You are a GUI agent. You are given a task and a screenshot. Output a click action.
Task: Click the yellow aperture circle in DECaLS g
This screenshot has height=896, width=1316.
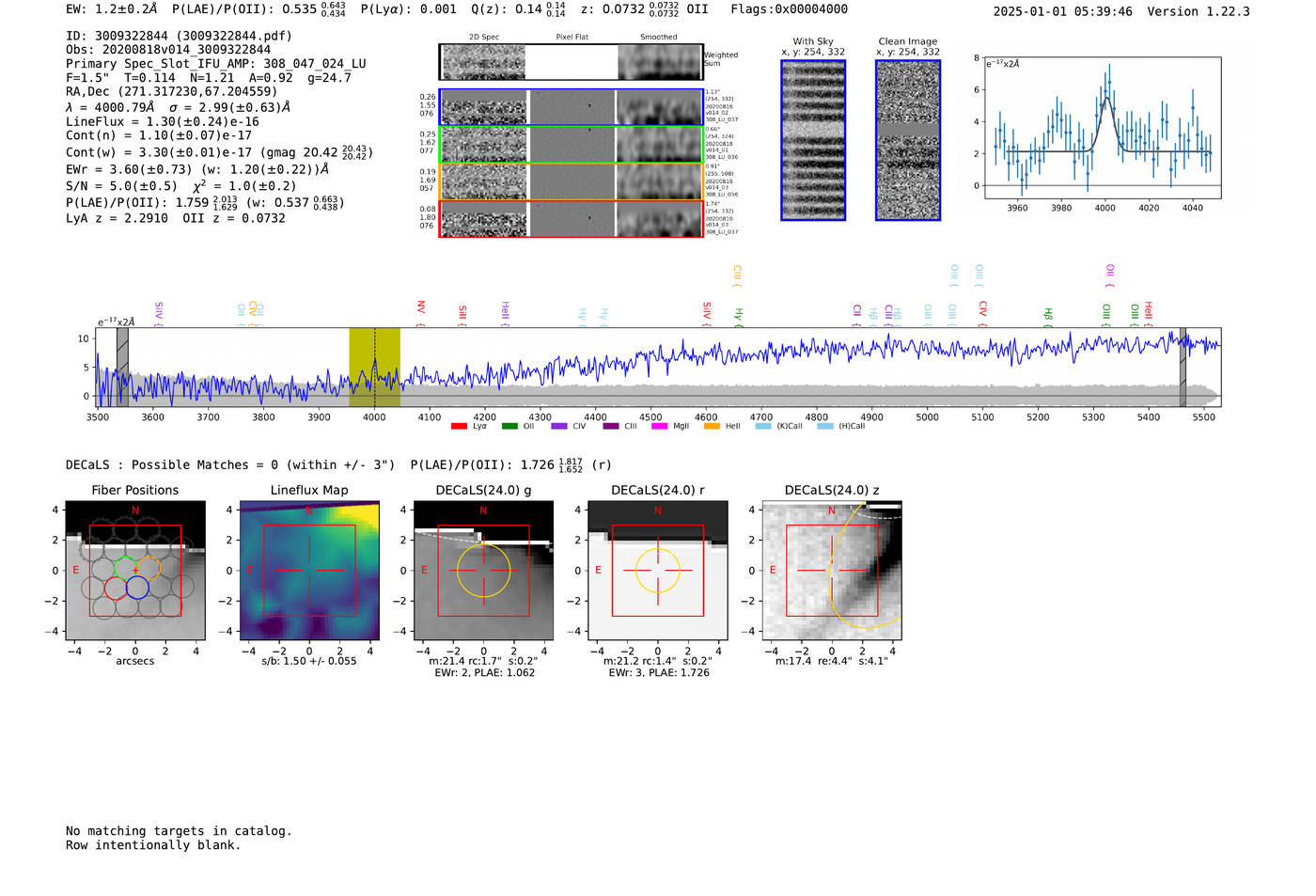coord(483,571)
